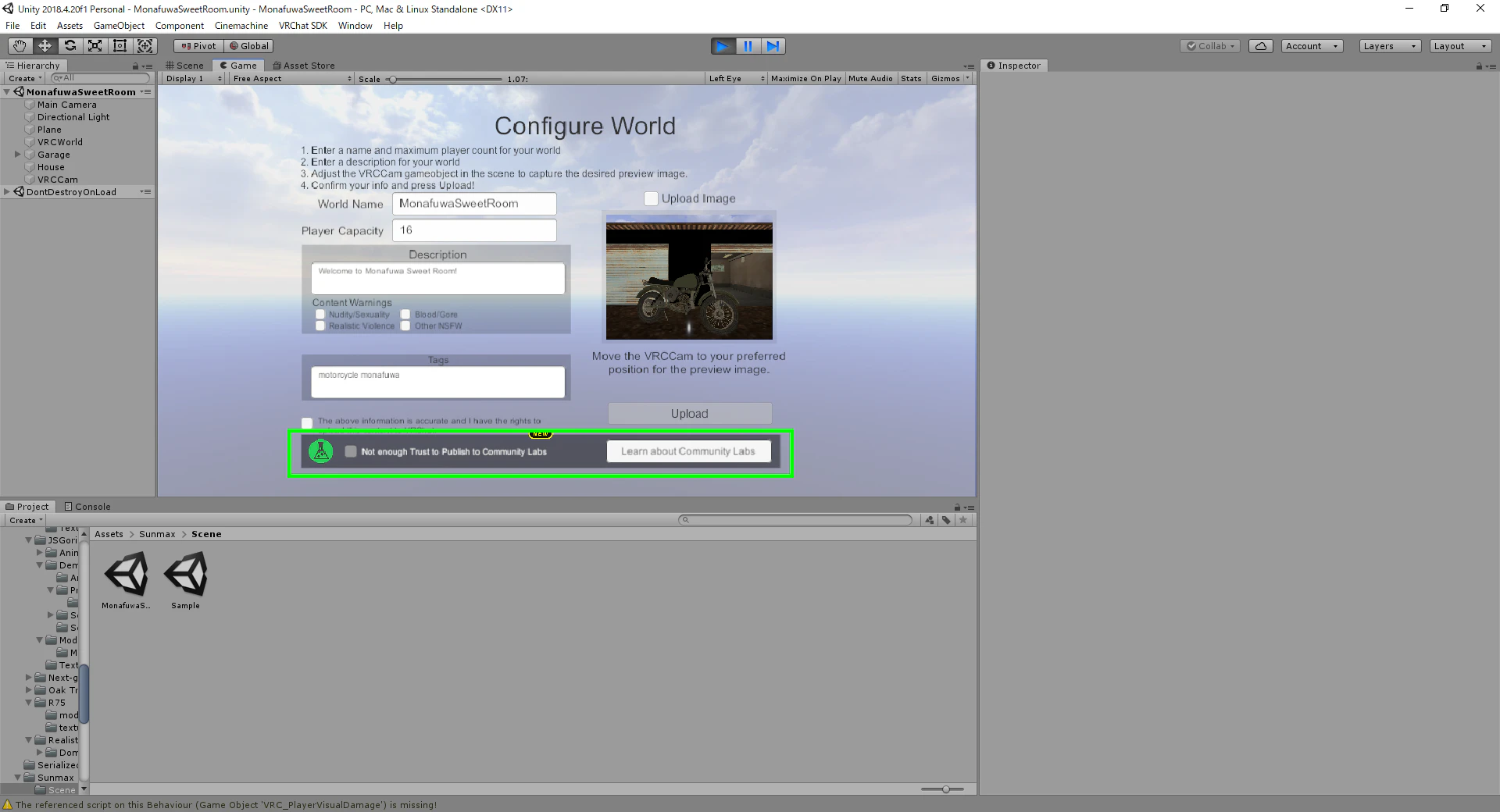1500x812 pixels.
Task: Check the information accuracy agreement box
Action: (307, 423)
